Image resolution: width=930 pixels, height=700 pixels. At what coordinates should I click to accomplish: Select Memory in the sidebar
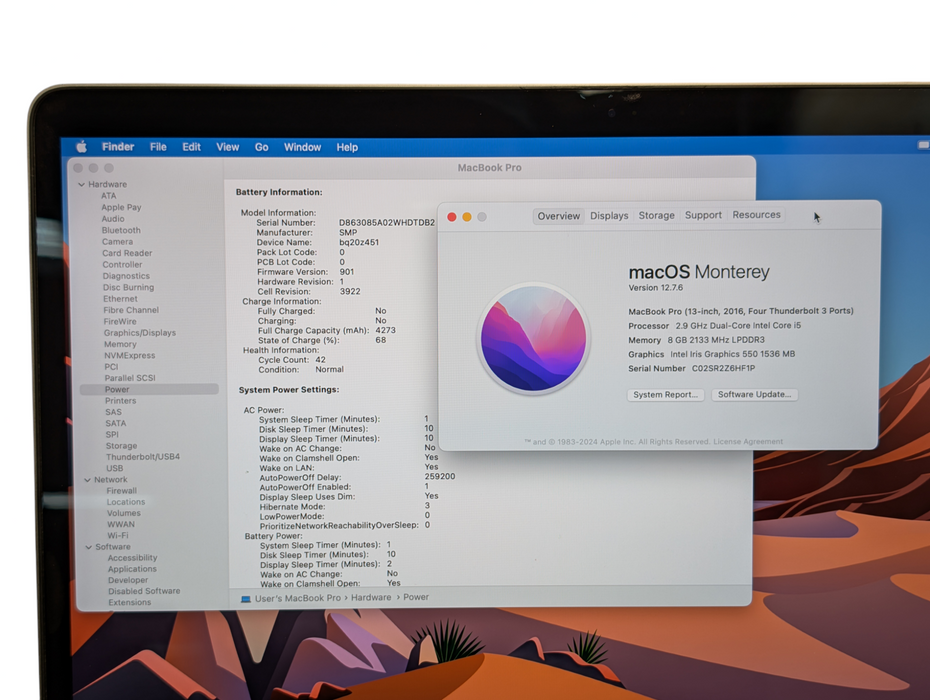[x=120, y=344]
